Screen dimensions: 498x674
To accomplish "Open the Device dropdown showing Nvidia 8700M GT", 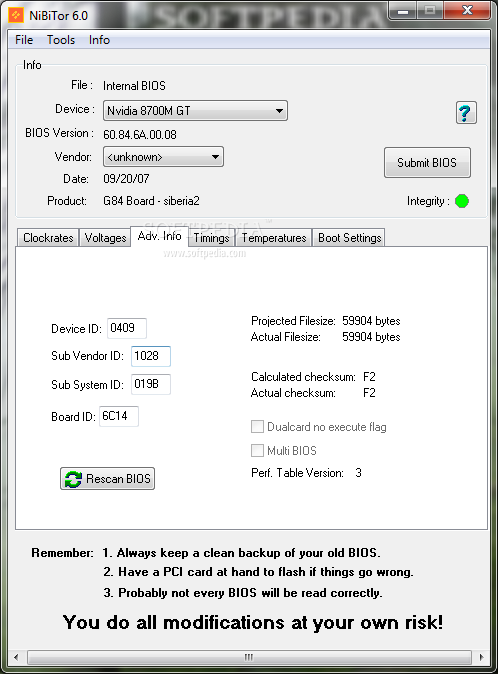I will click(x=195, y=110).
